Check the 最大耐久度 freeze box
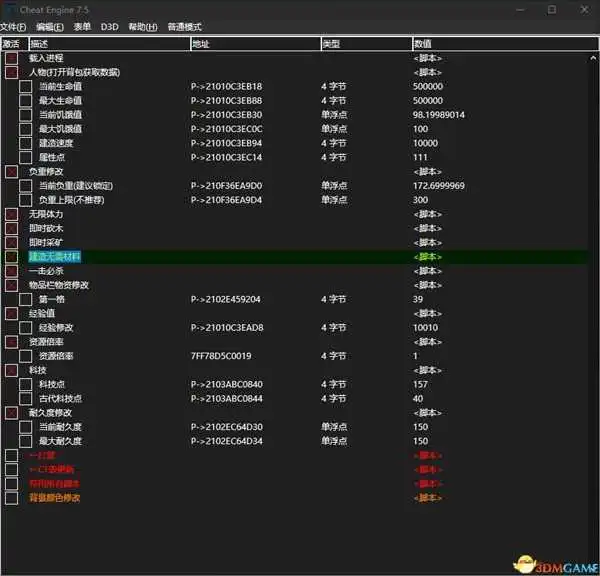600x576 pixels. coord(26,441)
